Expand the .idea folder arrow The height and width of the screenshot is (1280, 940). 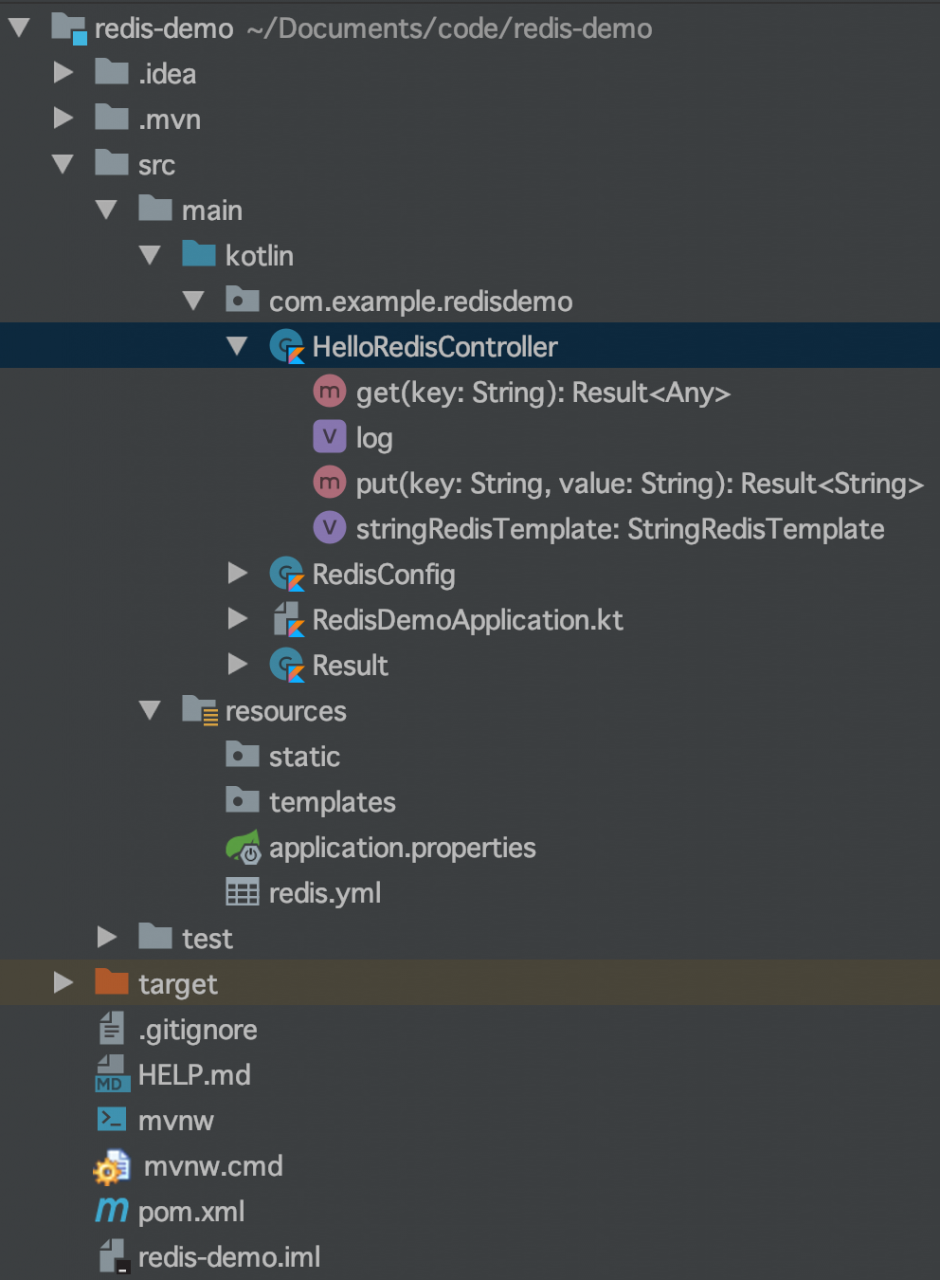click(x=64, y=72)
